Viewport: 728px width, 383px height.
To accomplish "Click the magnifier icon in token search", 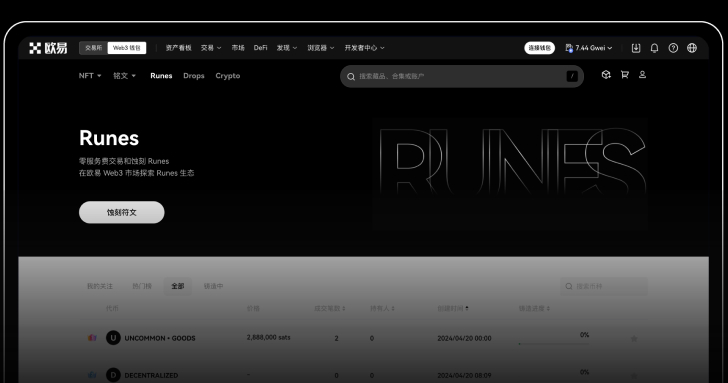I will tap(569, 286).
